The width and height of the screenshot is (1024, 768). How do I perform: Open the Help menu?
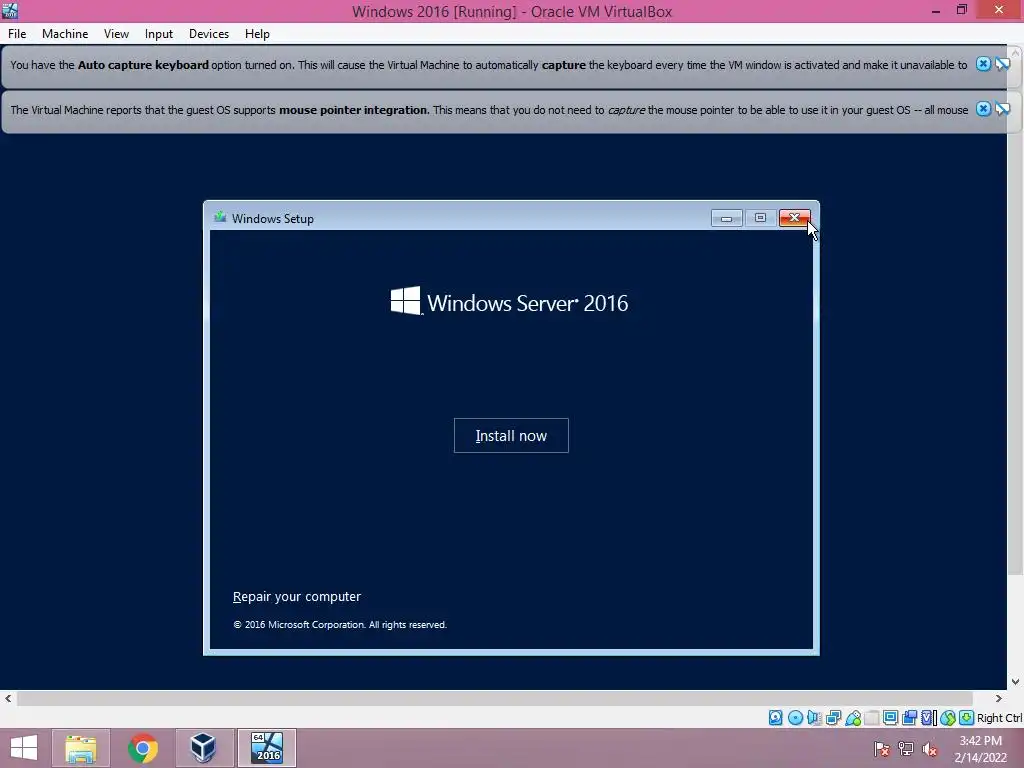tap(257, 34)
